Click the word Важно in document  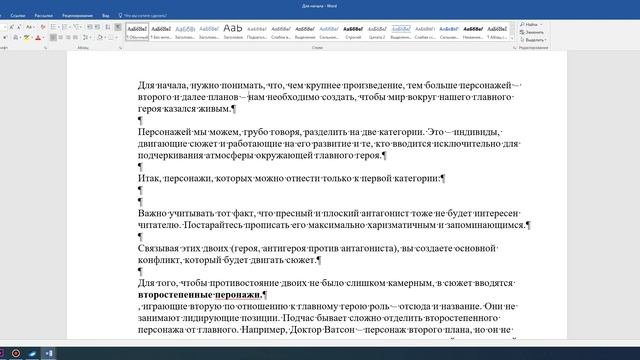[152, 213]
